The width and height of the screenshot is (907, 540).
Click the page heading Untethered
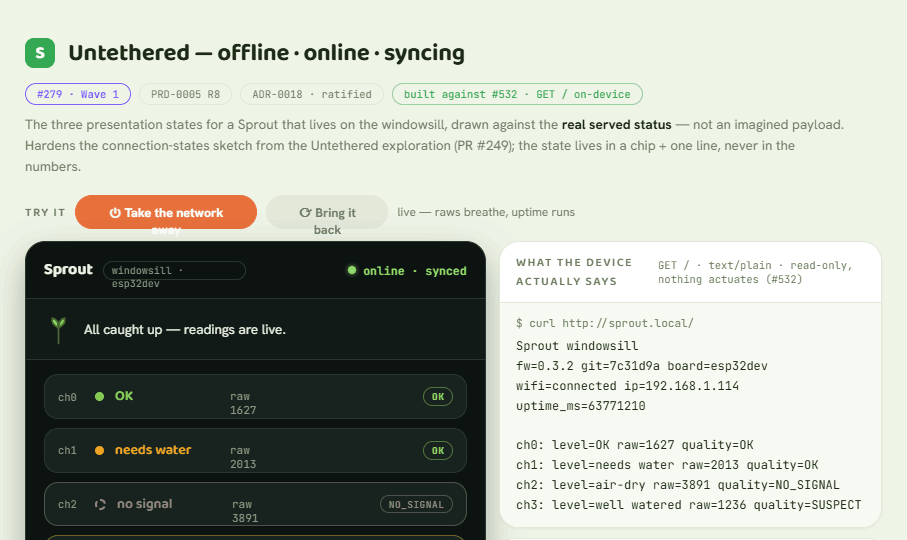(x=266, y=53)
